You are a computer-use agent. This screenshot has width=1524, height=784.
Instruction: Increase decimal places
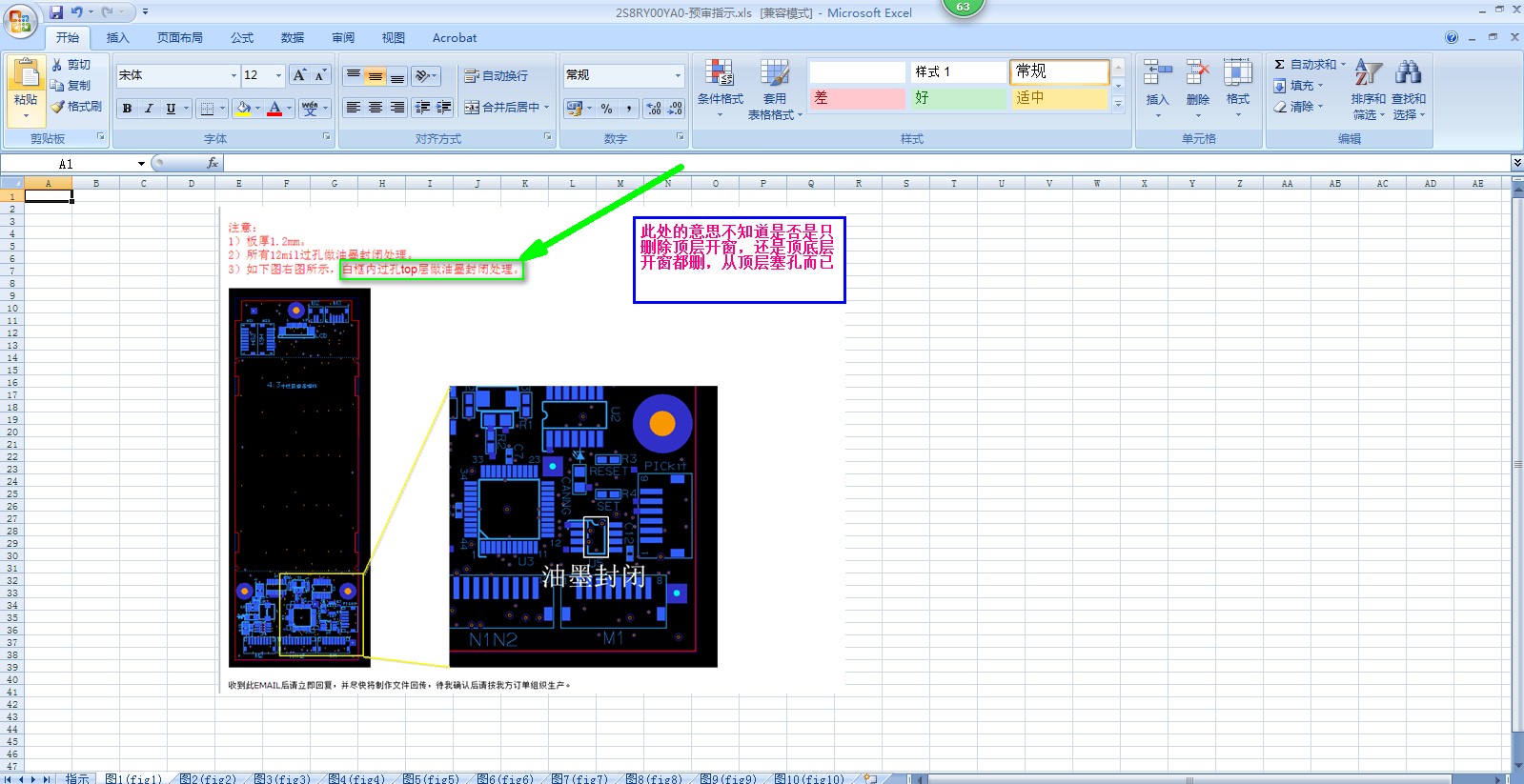coord(654,109)
